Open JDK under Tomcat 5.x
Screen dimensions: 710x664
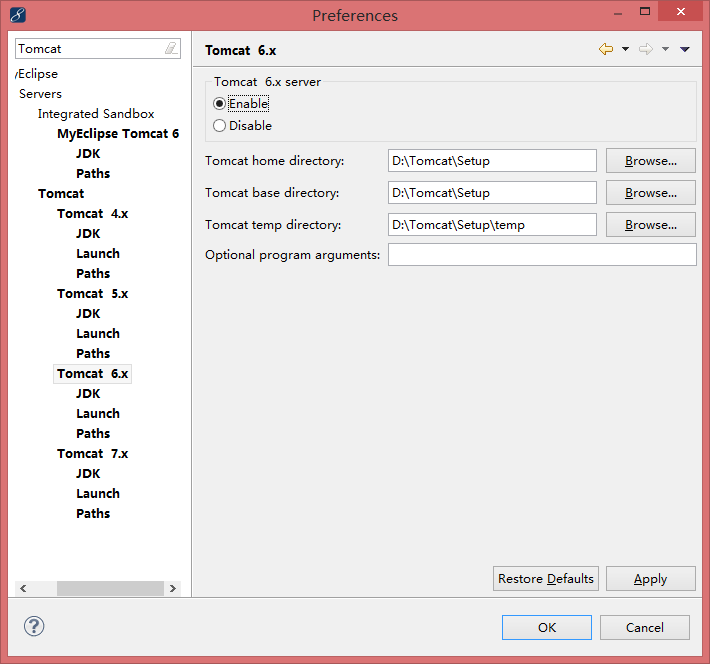[x=88, y=313]
